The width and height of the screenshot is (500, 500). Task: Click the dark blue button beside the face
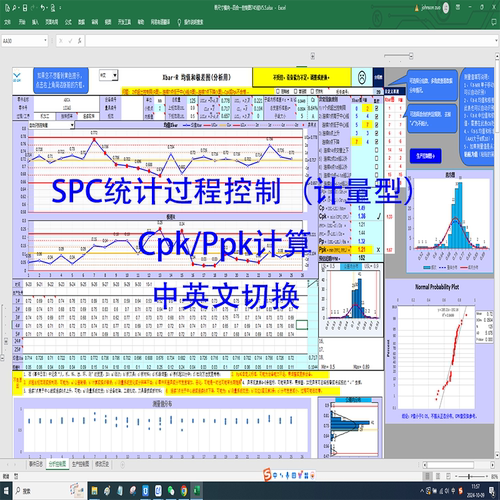pos(378,77)
